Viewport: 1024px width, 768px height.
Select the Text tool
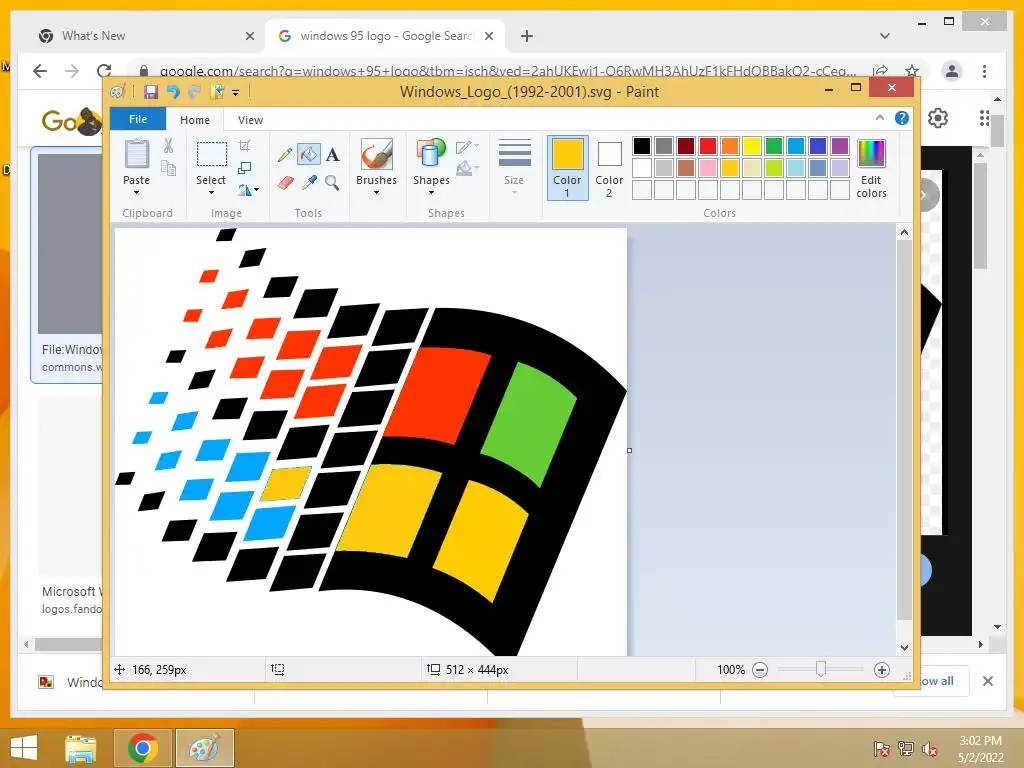(332, 155)
